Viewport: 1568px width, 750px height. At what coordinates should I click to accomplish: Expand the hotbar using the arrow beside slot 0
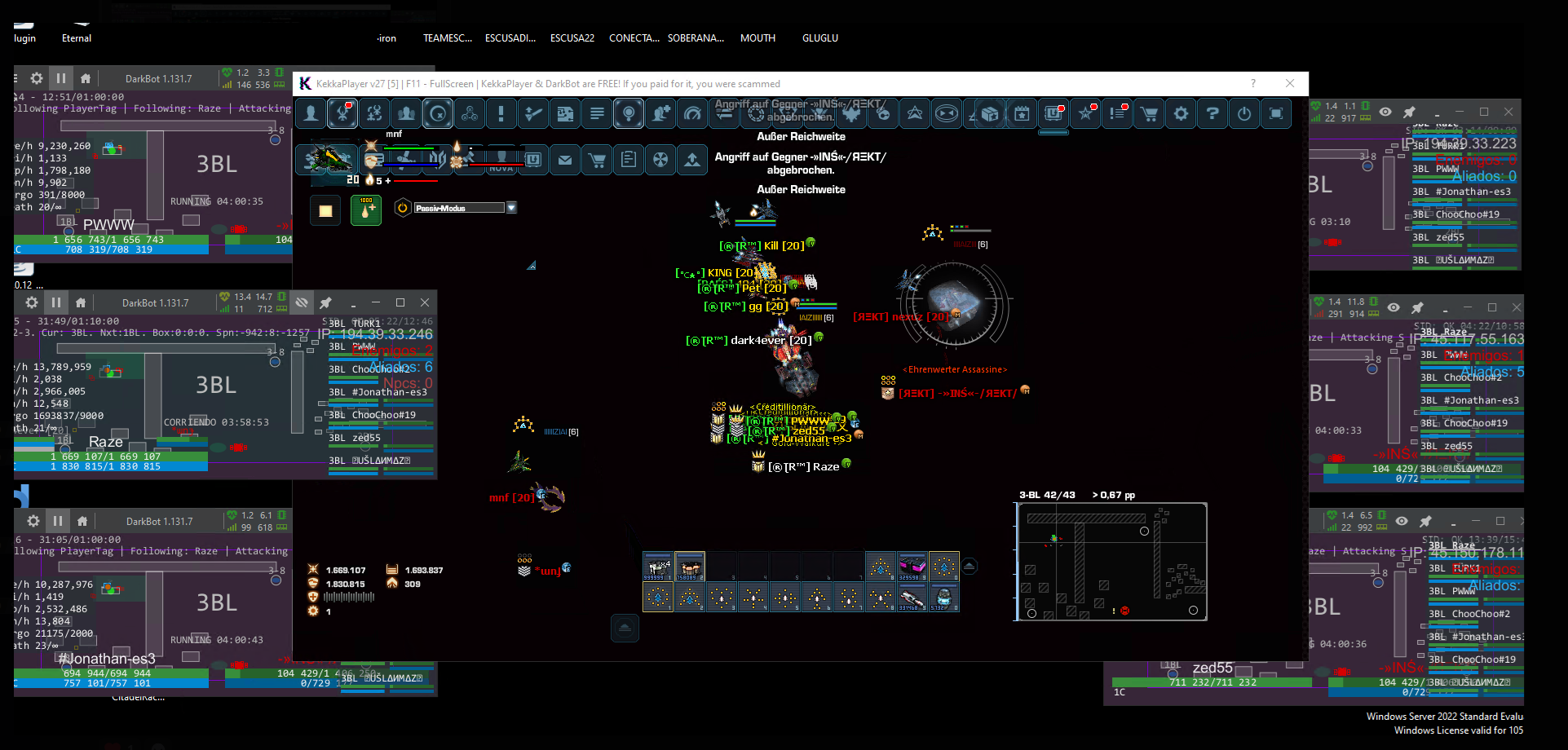(970, 566)
